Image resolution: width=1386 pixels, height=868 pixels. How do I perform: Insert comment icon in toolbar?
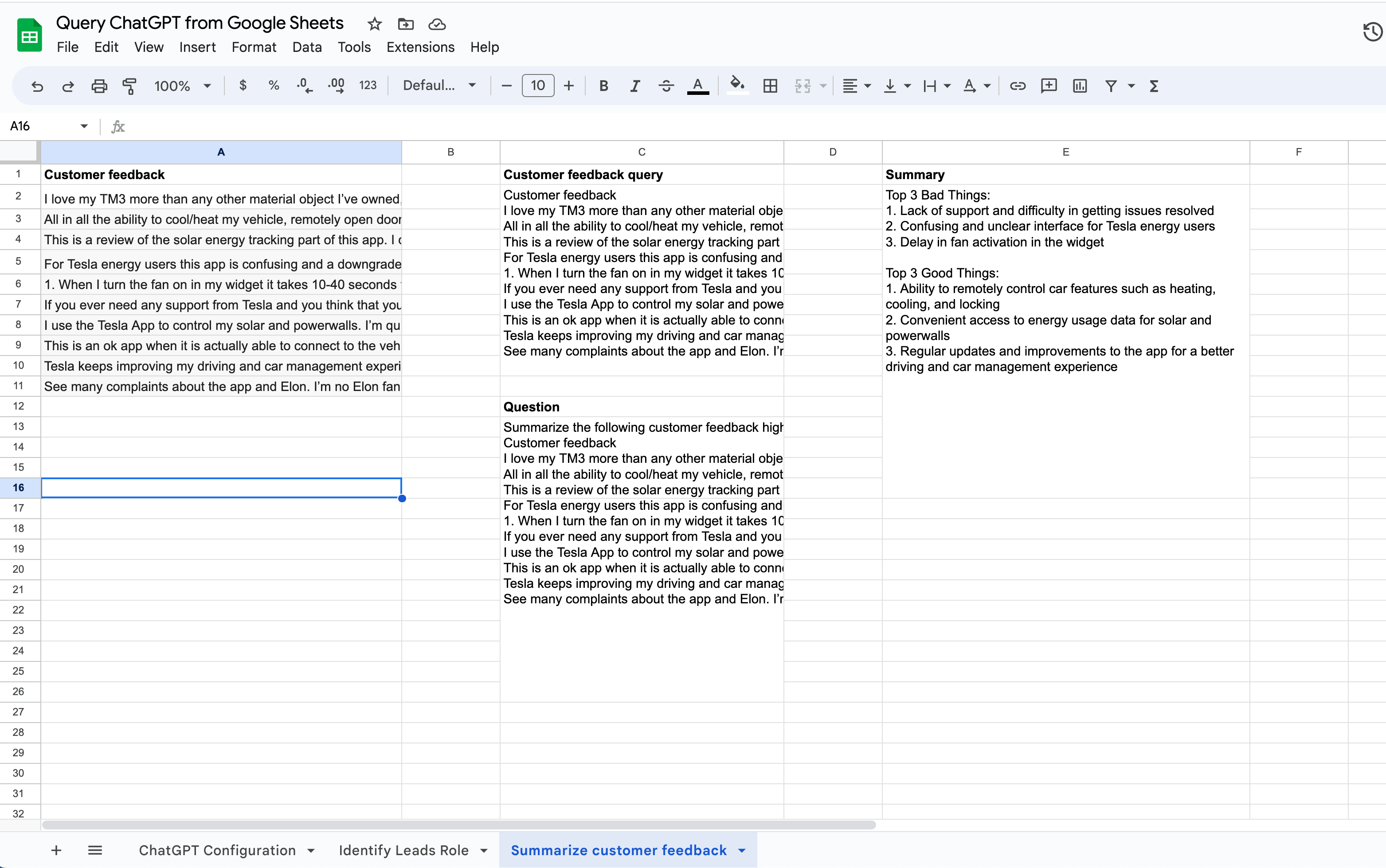pos(1049,86)
